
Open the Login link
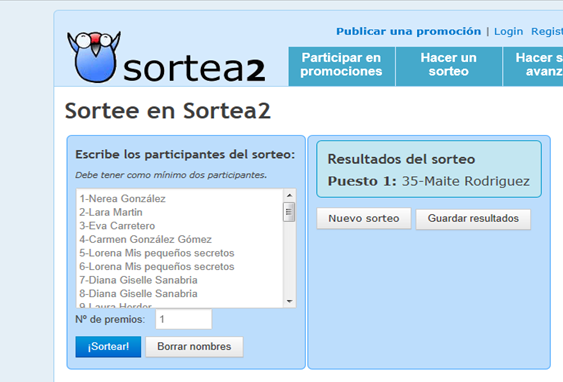(x=508, y=32)
